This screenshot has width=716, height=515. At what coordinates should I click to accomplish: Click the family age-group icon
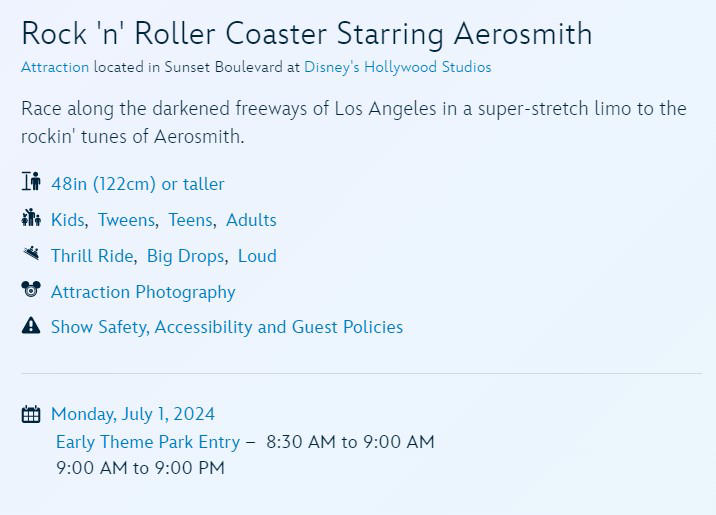pyautogui.click(x=31, y=217)
